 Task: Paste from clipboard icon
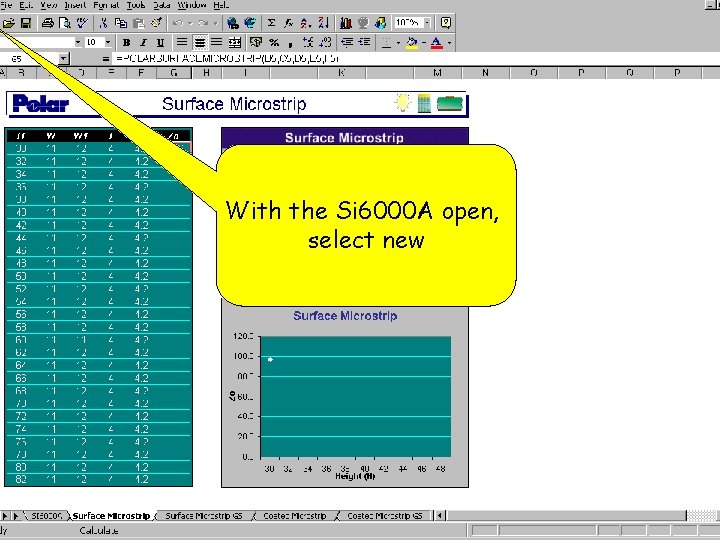tap(138, 23)
